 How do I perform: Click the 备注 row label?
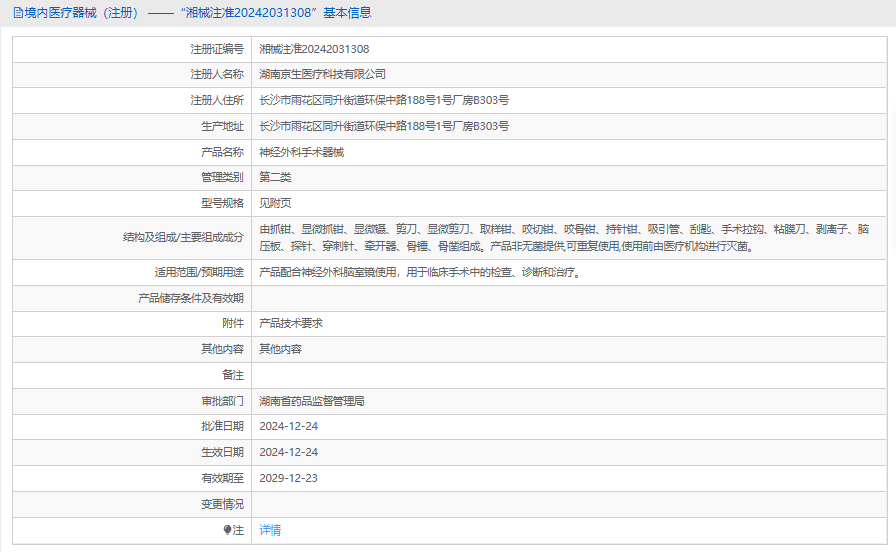pyautogui.click(x=233, y=375)
